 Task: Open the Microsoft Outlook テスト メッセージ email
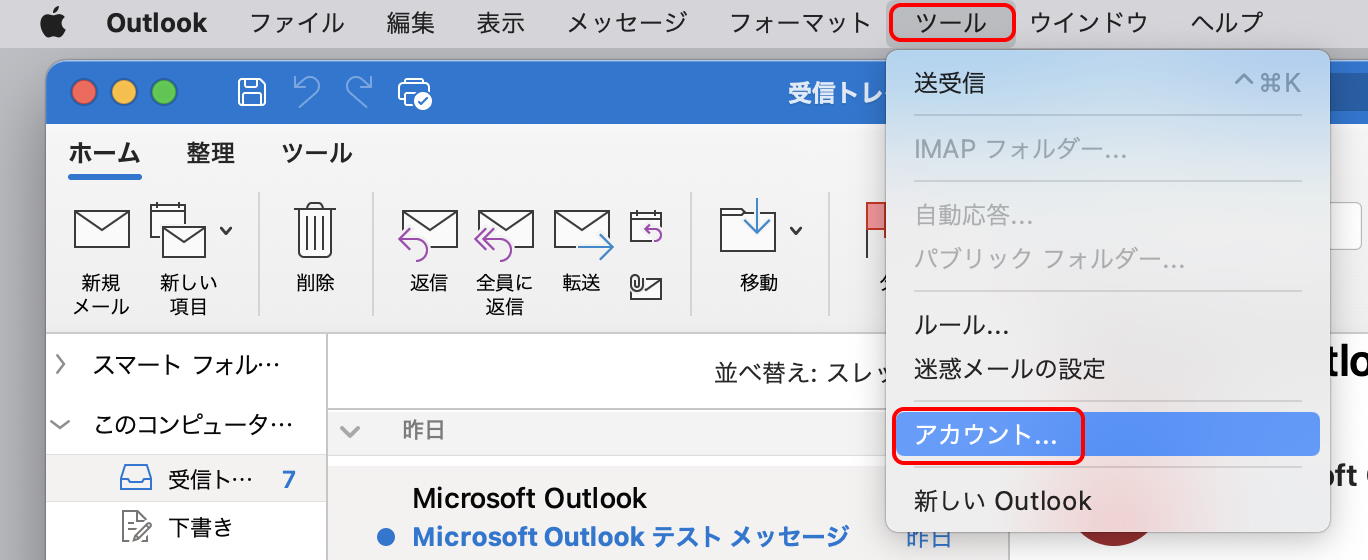click(630, 537)
